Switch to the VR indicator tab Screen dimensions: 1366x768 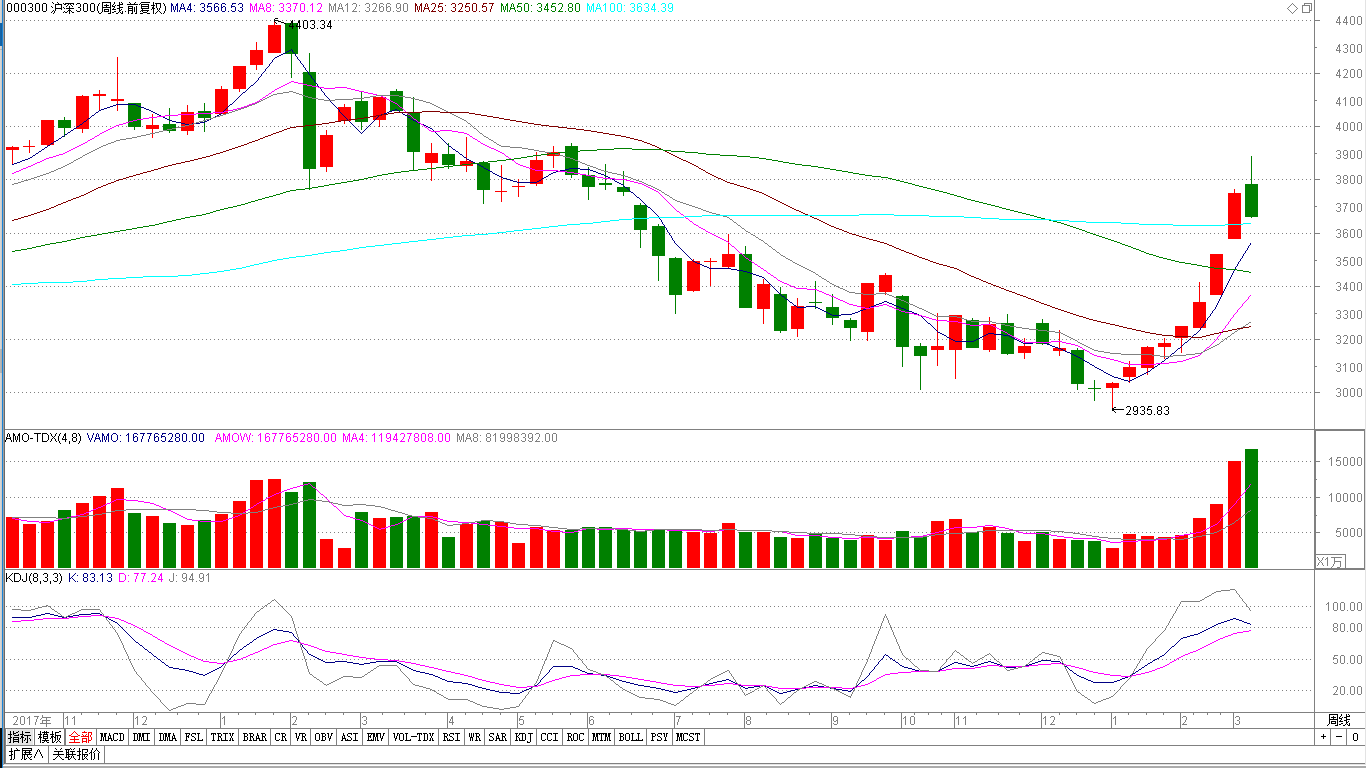[301, 737]
